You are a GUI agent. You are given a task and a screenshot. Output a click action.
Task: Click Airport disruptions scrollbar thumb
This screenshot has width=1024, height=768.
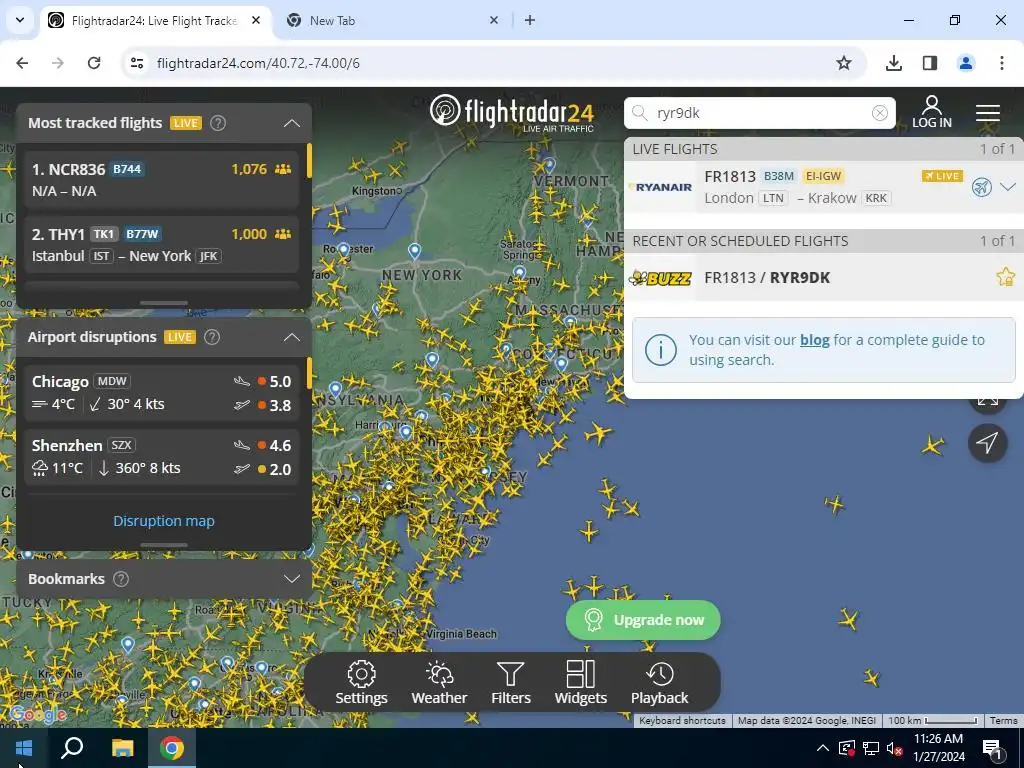tap(310, 374)
